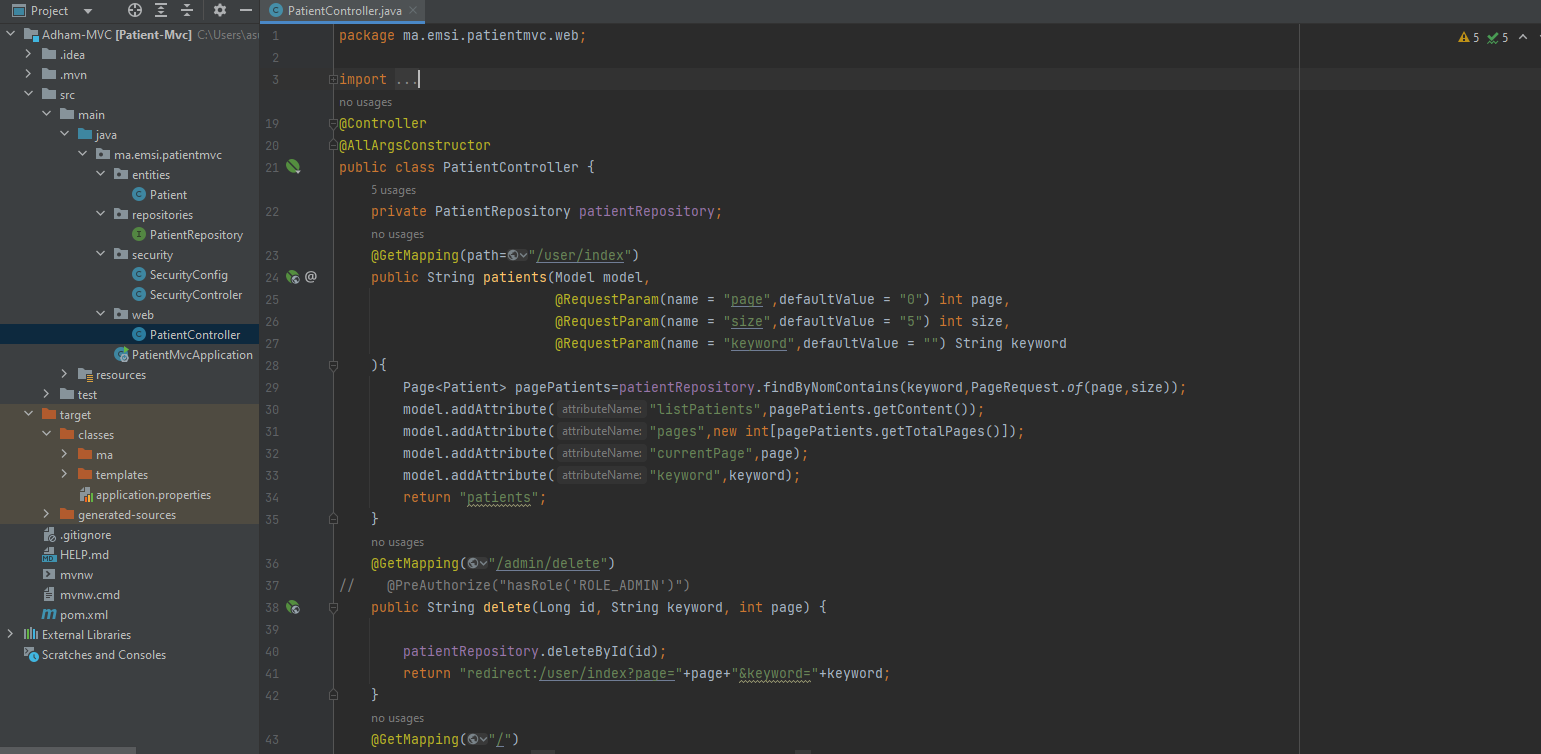Click the @ annotation gutter icon on line 24
The image size is (1541, 754).
(310, 276)
